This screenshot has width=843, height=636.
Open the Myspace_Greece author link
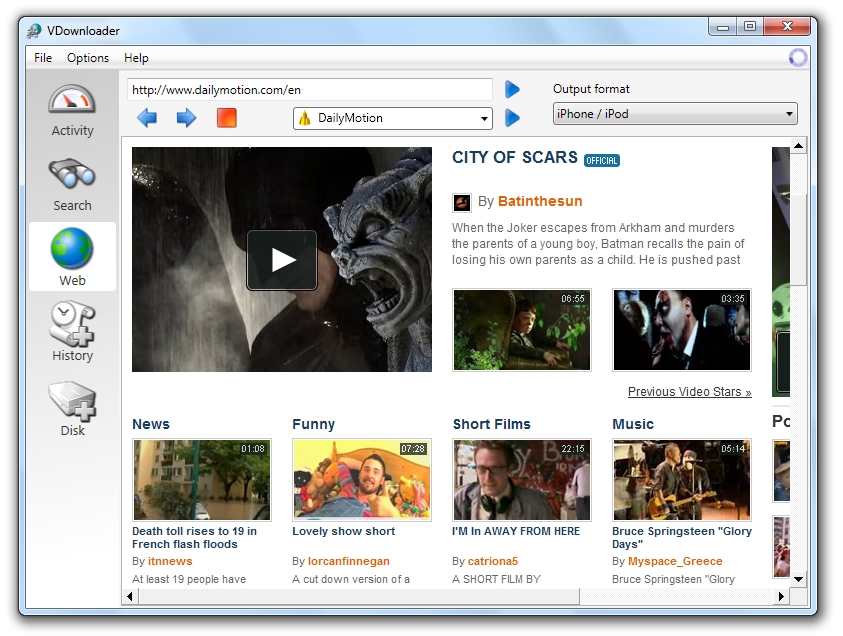pos(675,561)
